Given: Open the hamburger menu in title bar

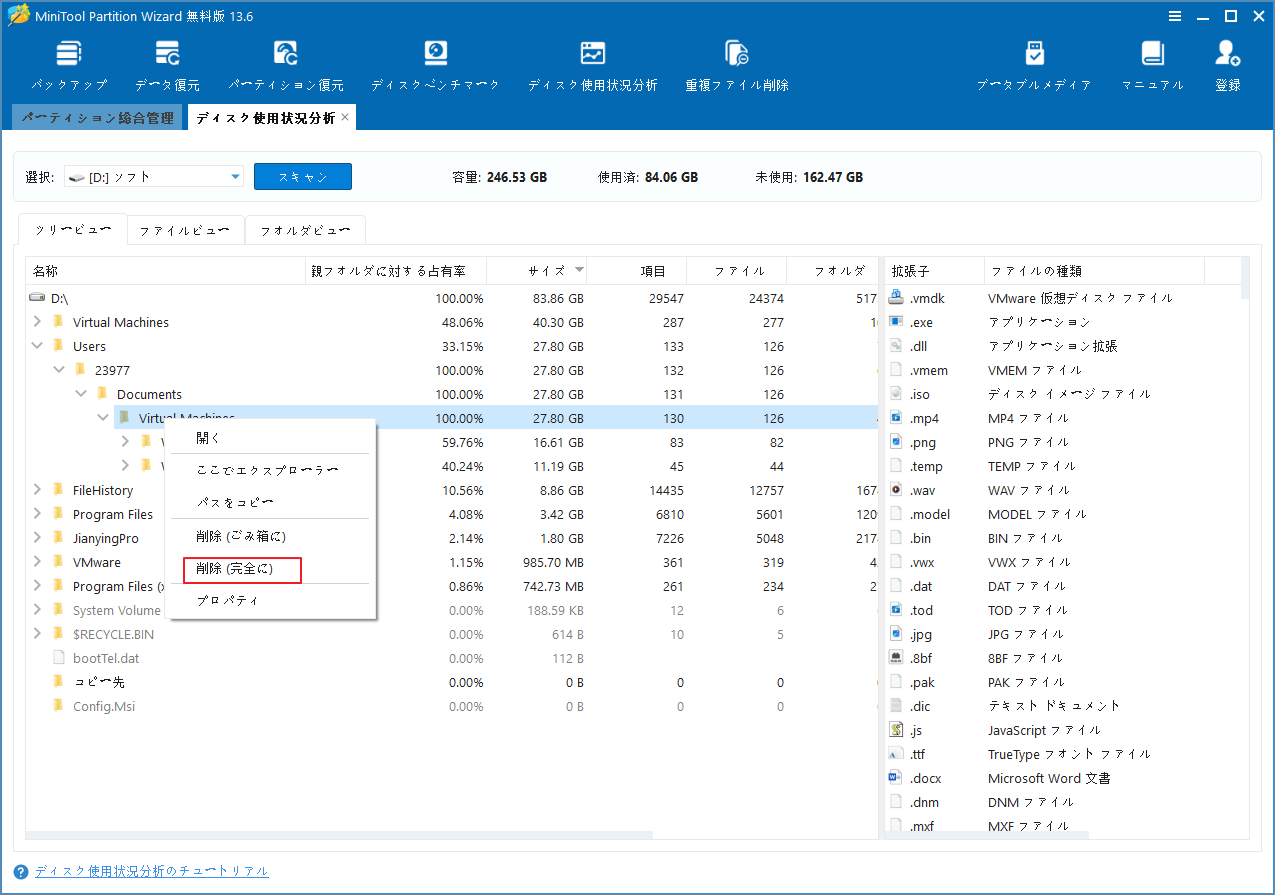Looking at the screenshot, I should [1174, 16].
